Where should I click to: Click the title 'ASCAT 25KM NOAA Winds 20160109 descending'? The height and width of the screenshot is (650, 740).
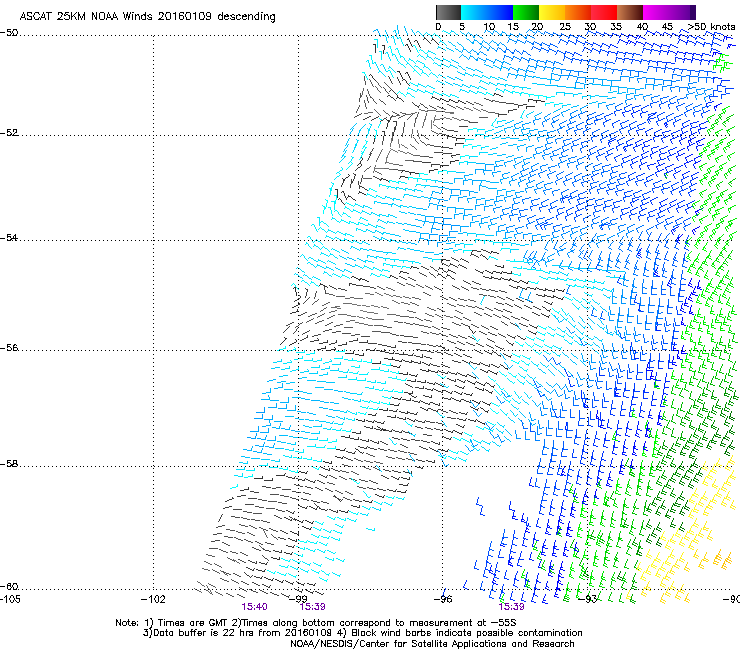(147, 17)
